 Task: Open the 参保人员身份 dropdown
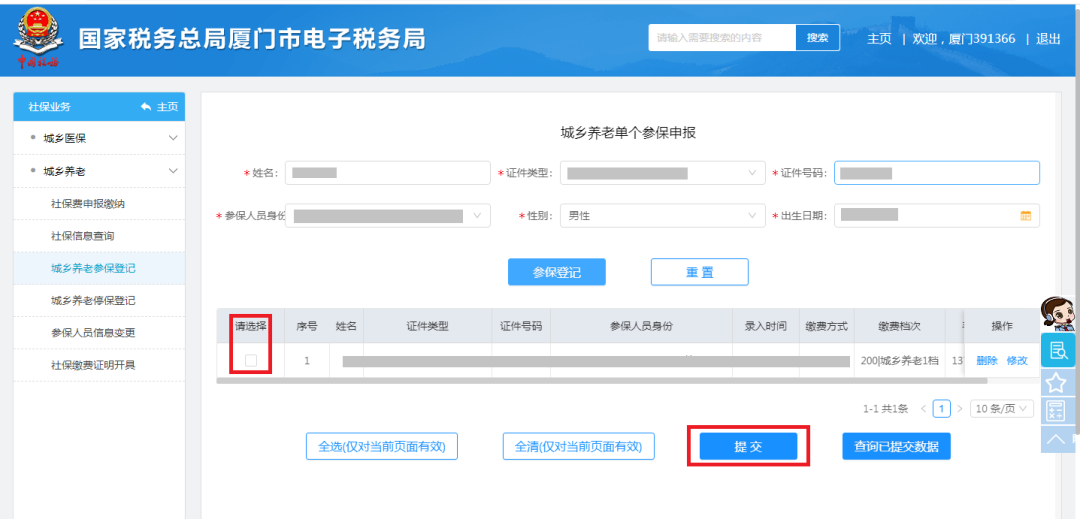[x=388, y=215]
